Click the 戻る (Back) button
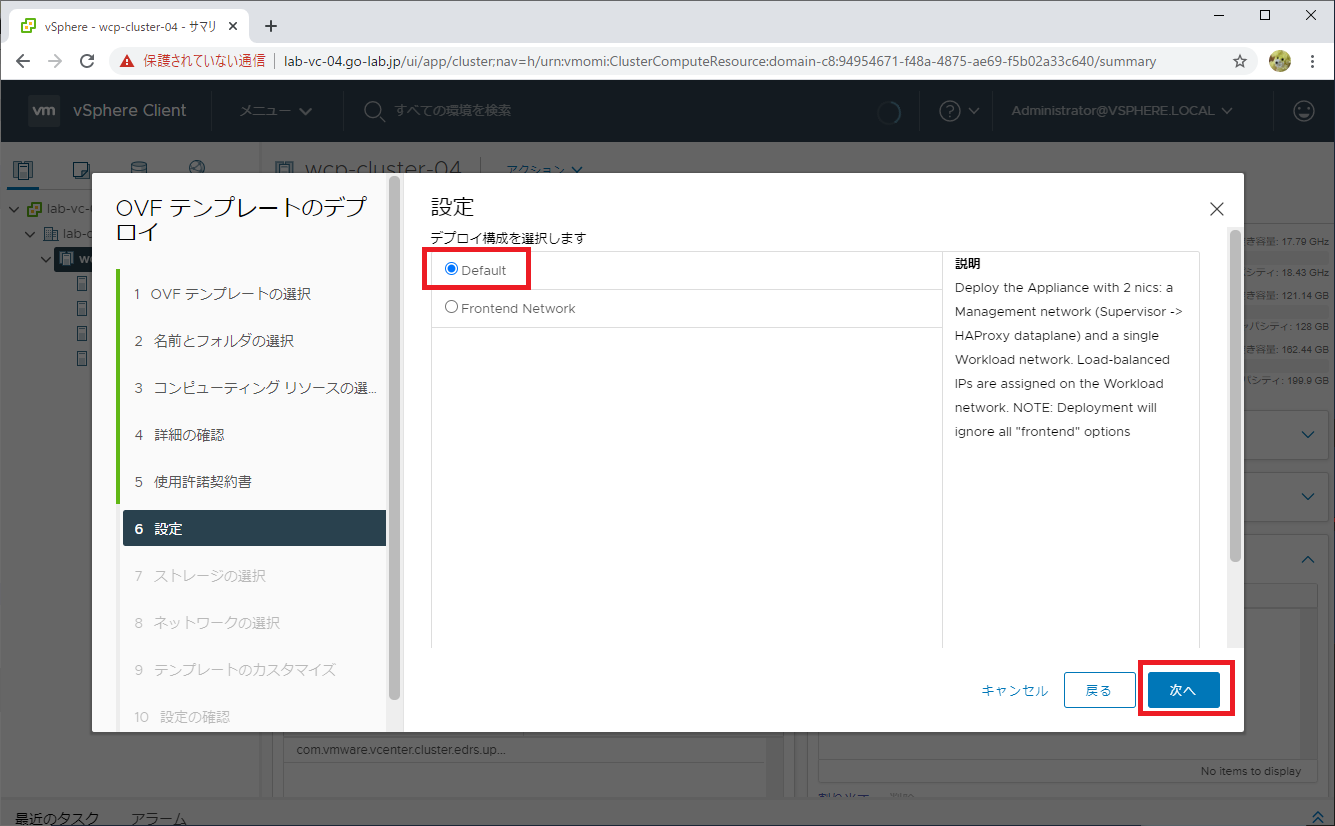1335x826 pixels. click(x=1098, y=690)
